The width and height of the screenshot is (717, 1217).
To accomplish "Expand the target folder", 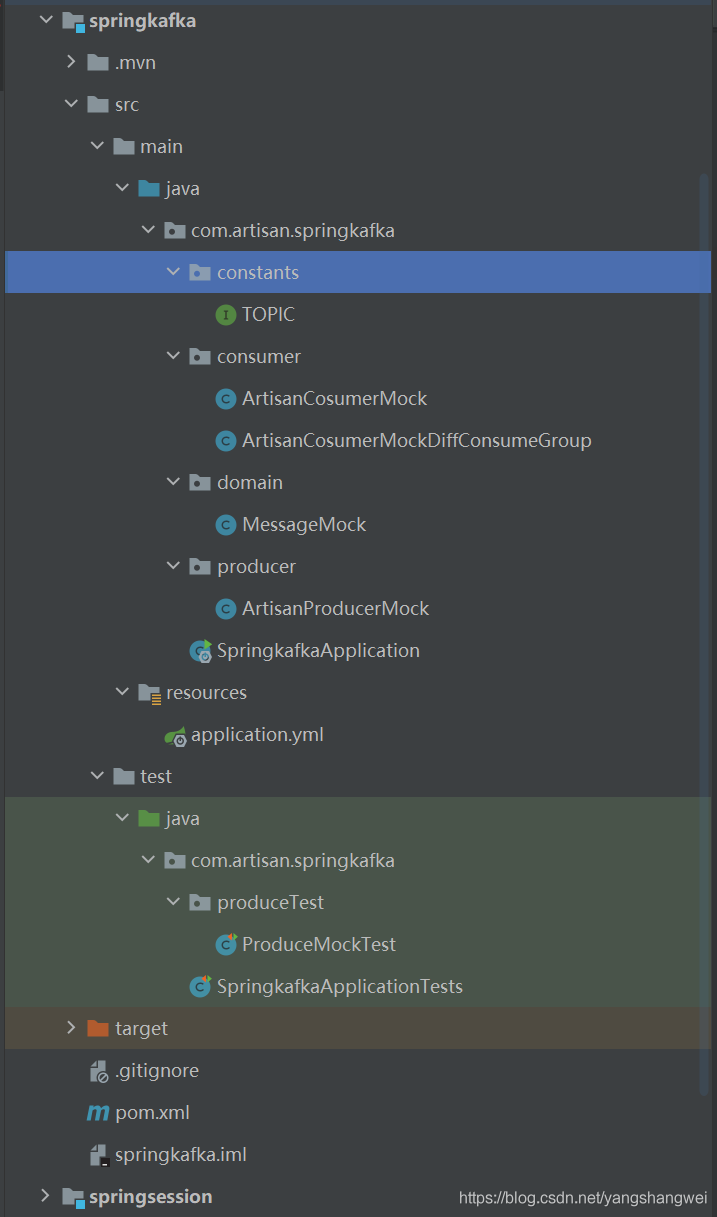I will (71, 1029).
